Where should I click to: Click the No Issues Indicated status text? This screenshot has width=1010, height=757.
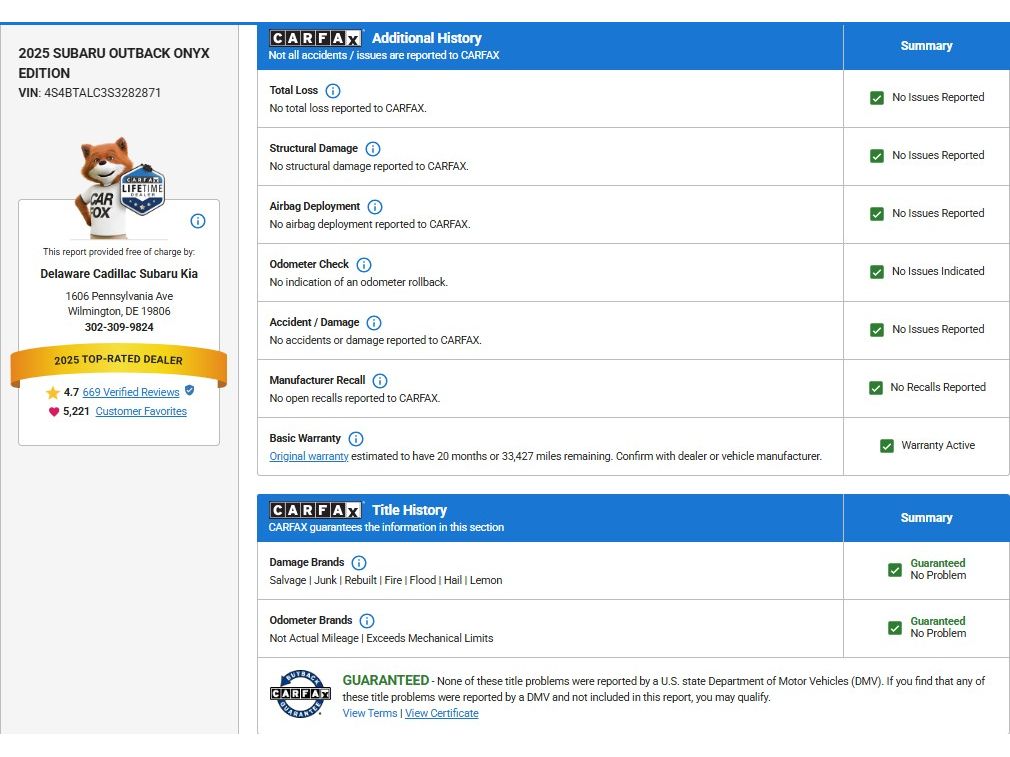pos(938,271)
